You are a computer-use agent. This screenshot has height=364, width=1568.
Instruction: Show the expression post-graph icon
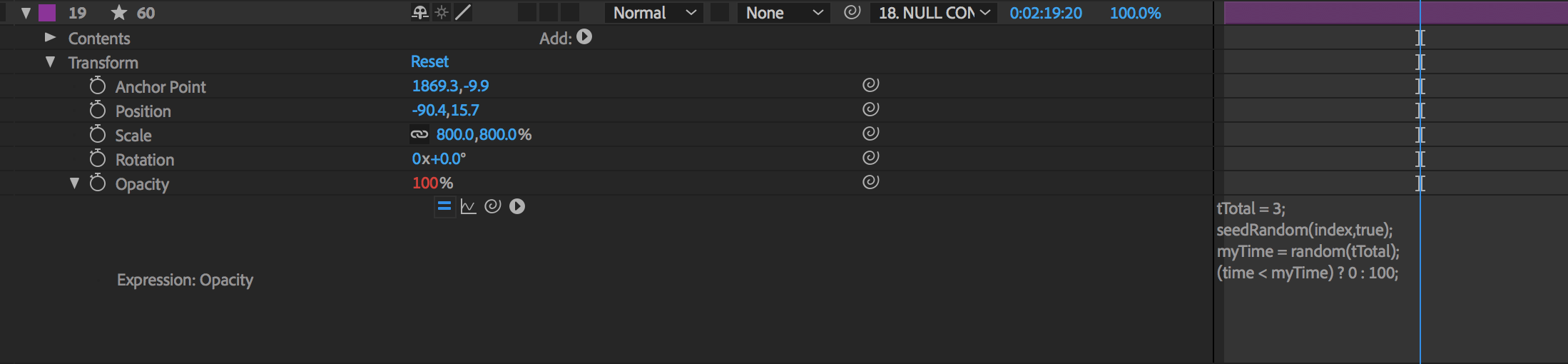pos(468,207)
